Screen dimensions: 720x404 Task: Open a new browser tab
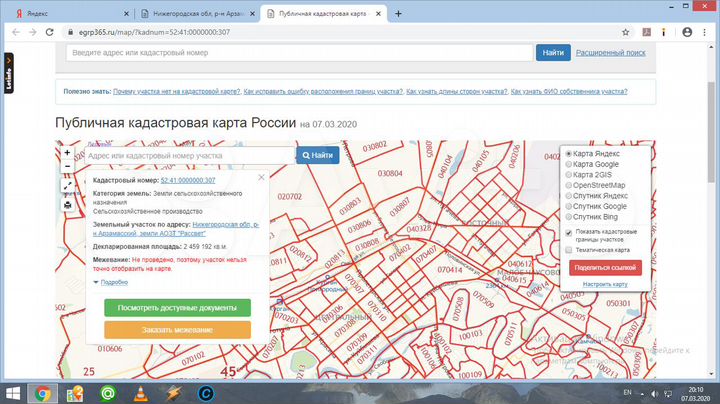tap(398, 14)
